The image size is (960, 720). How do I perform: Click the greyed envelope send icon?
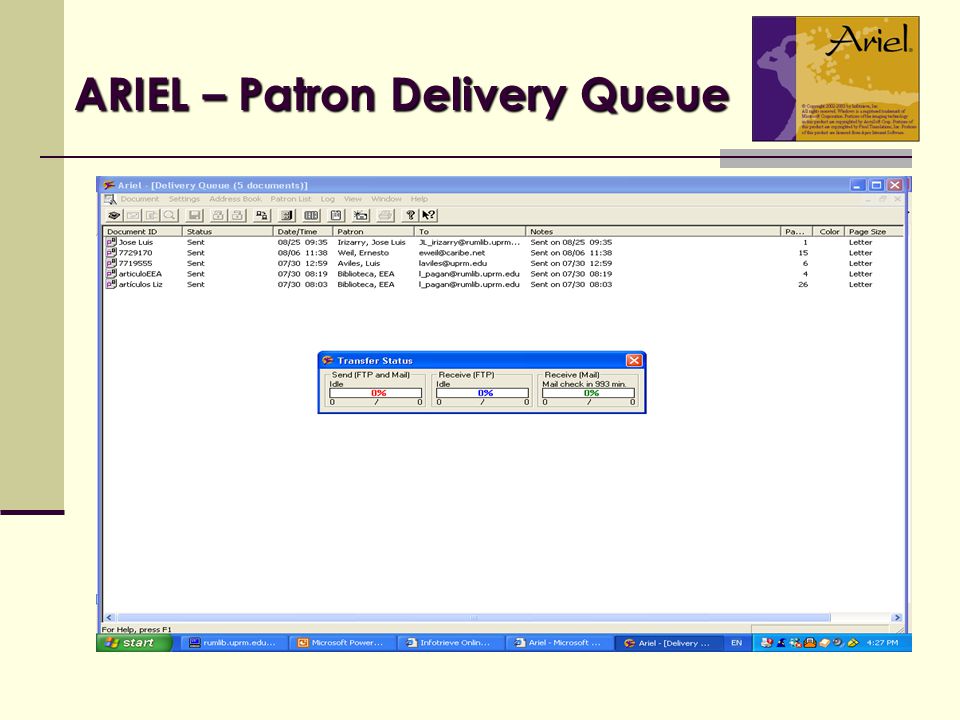[x=133, y=215]
